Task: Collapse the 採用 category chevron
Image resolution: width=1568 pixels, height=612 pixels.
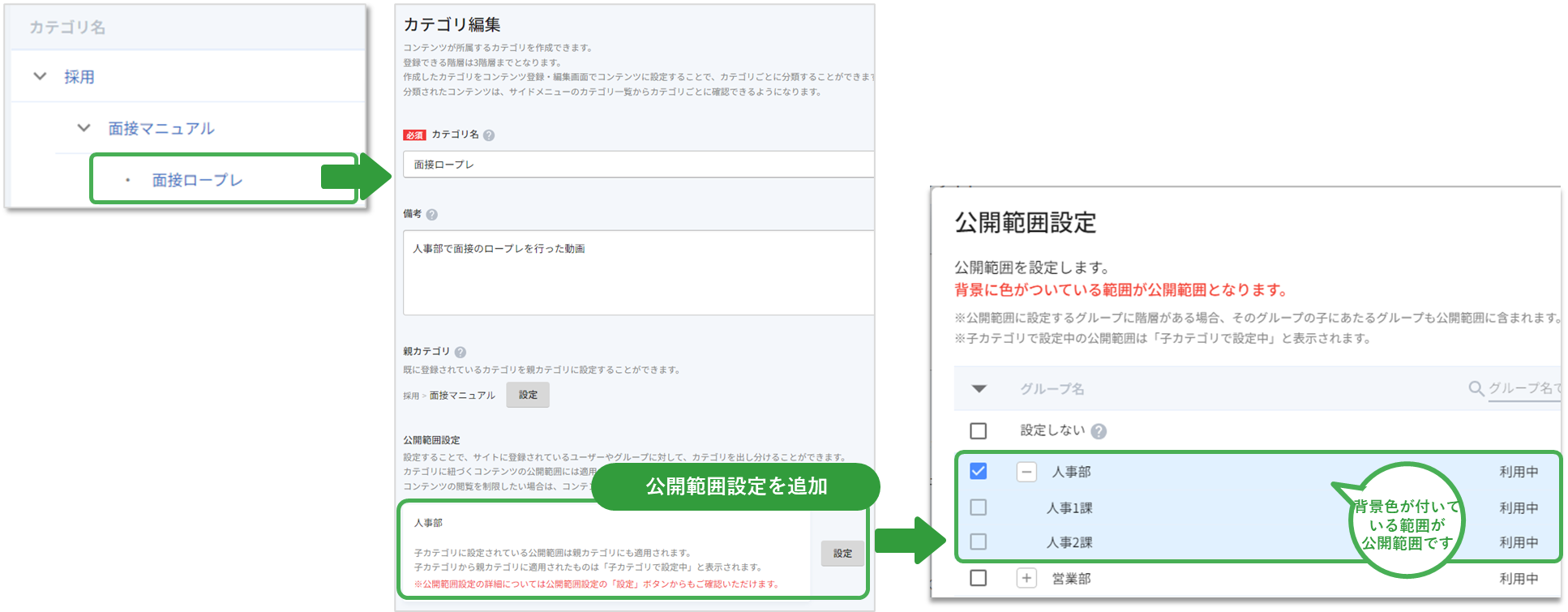Action: (40, 76)
